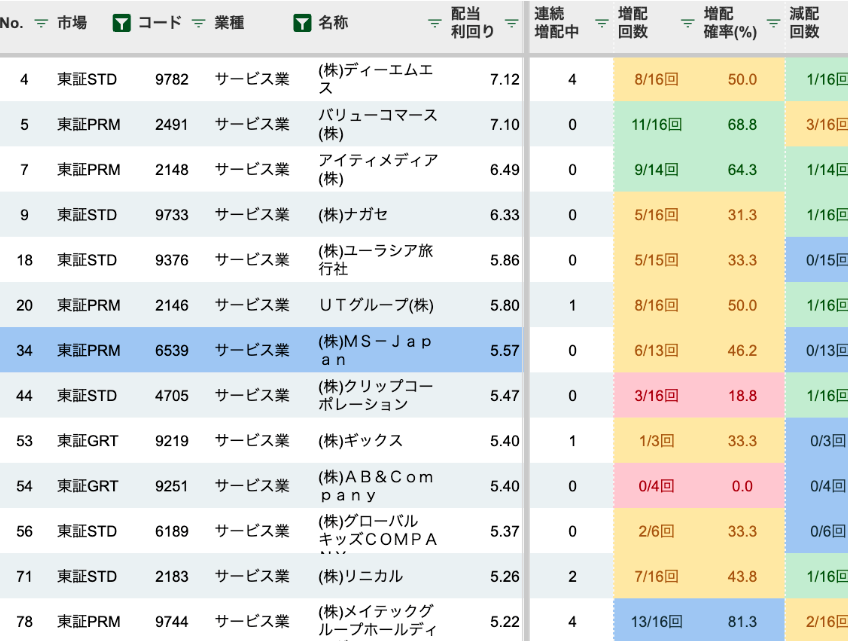Click increase probability value 81.3
This screenshot has height=641, width=848.
tap(742, 622)
